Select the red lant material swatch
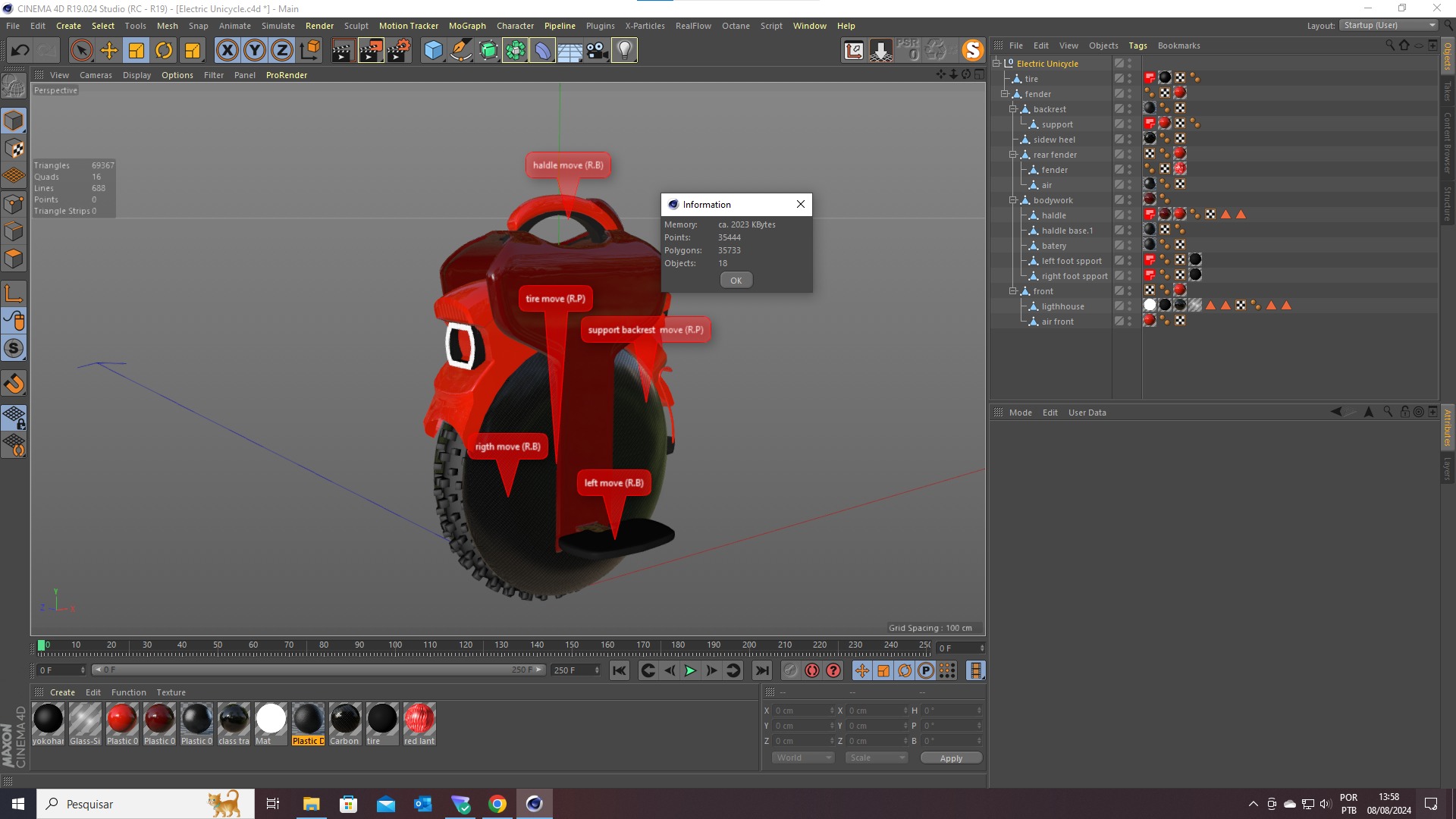Screen dimensions: 1456x819 point(419,723)
